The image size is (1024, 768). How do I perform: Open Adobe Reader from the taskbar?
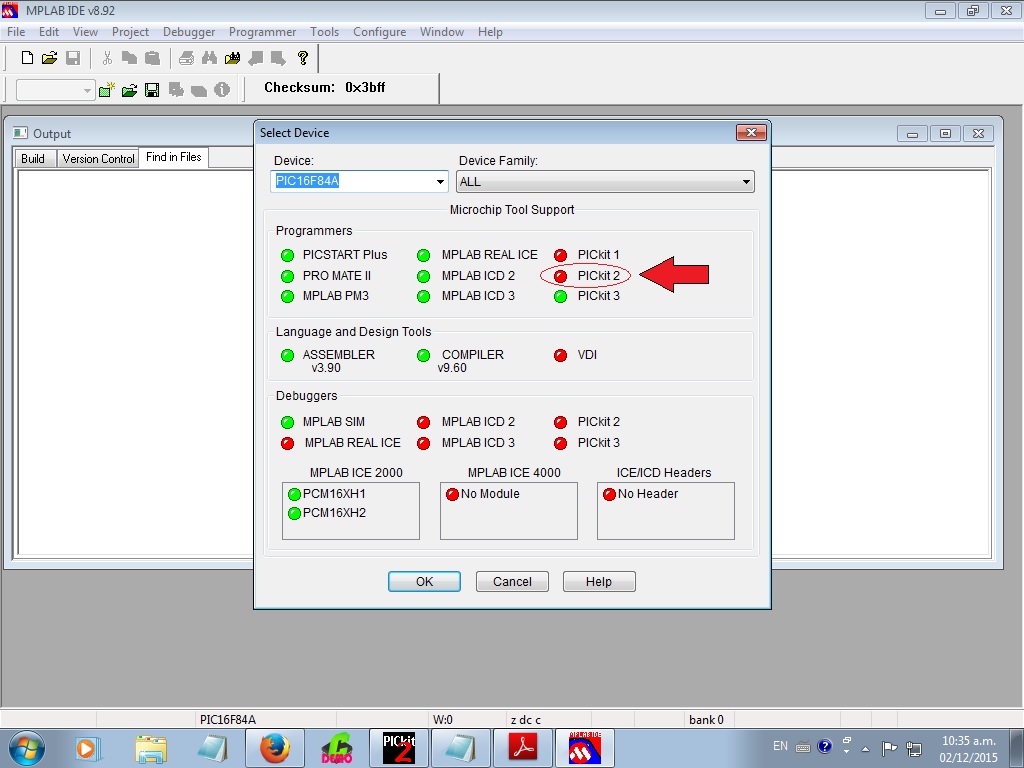click(x=523, y=748)
